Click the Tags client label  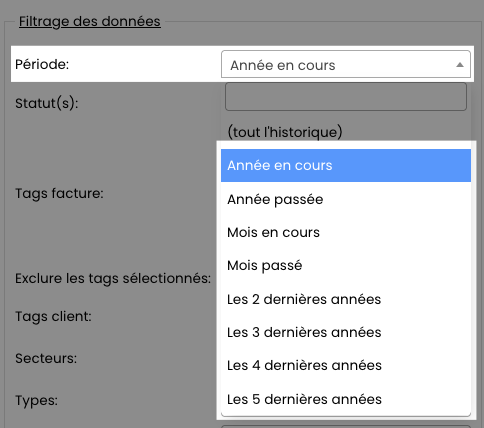(x=53, y=316)
